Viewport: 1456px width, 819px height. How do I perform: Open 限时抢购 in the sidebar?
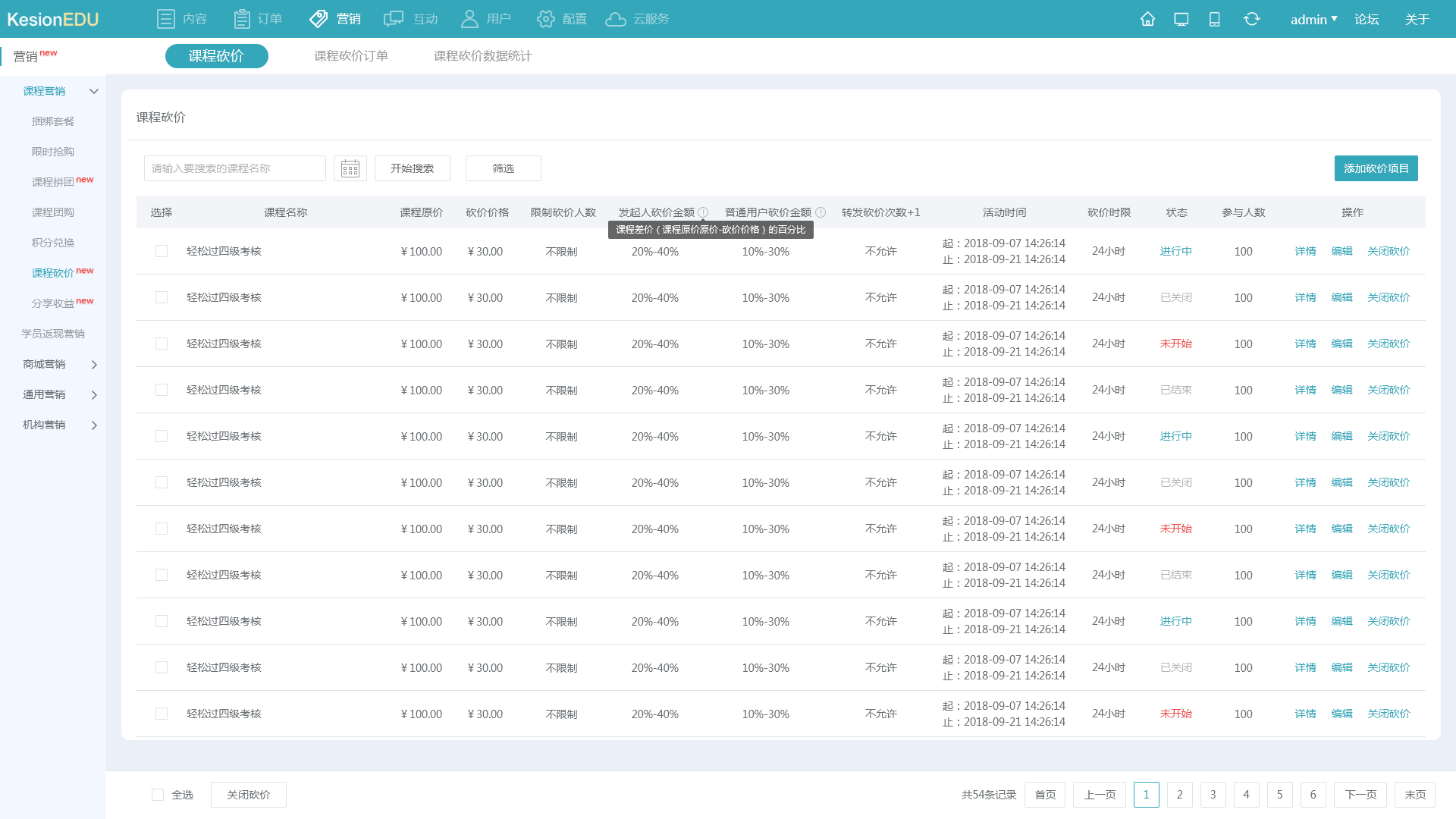tap(53, 152)
